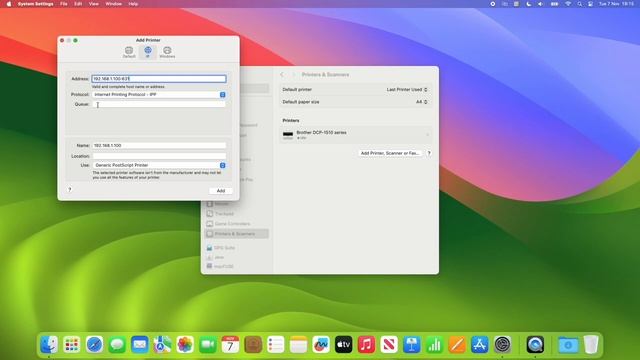
Task: Open Calendar from the Dock
Action: point(230,344)
